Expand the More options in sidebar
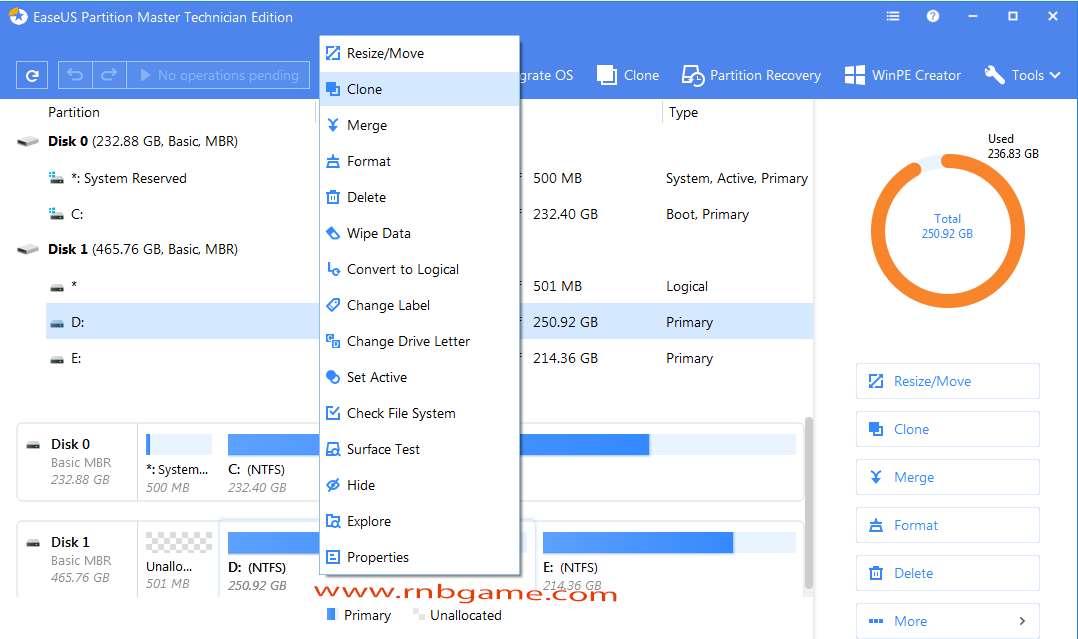1078x639 pixels. point(947,621)
